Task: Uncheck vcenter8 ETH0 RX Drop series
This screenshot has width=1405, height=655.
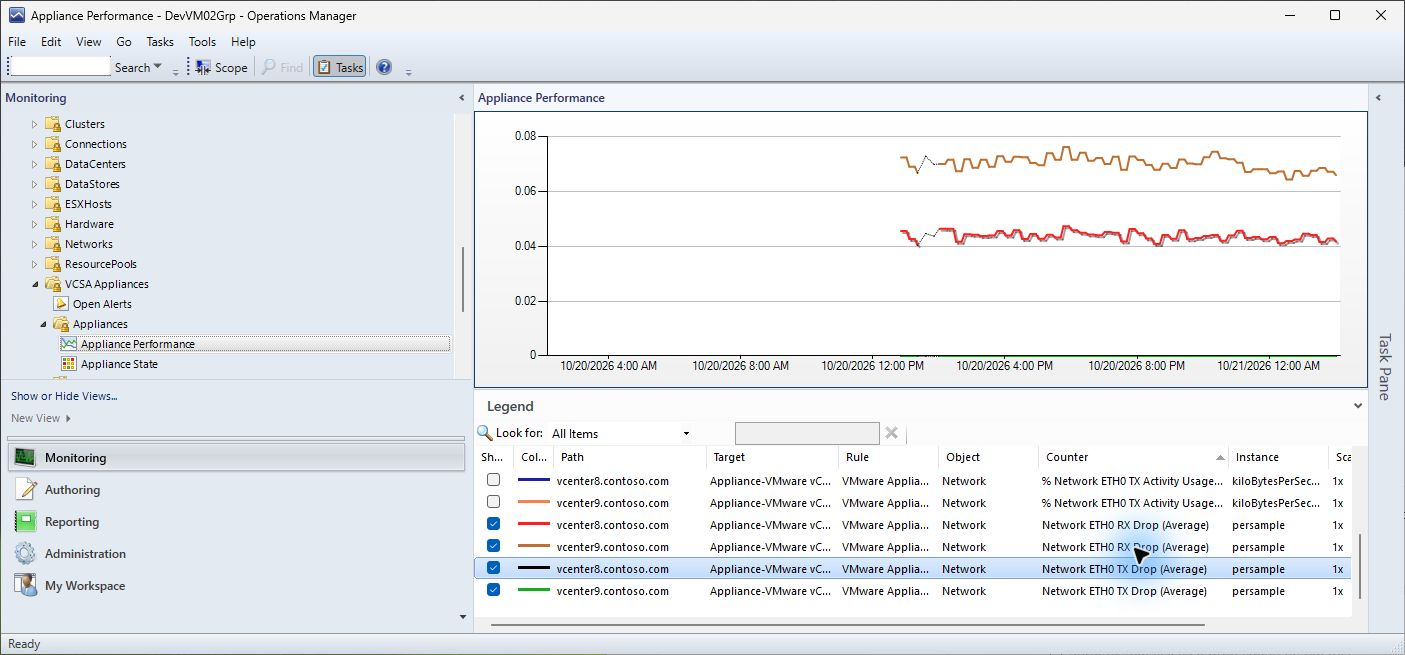Action: point(493,524)
